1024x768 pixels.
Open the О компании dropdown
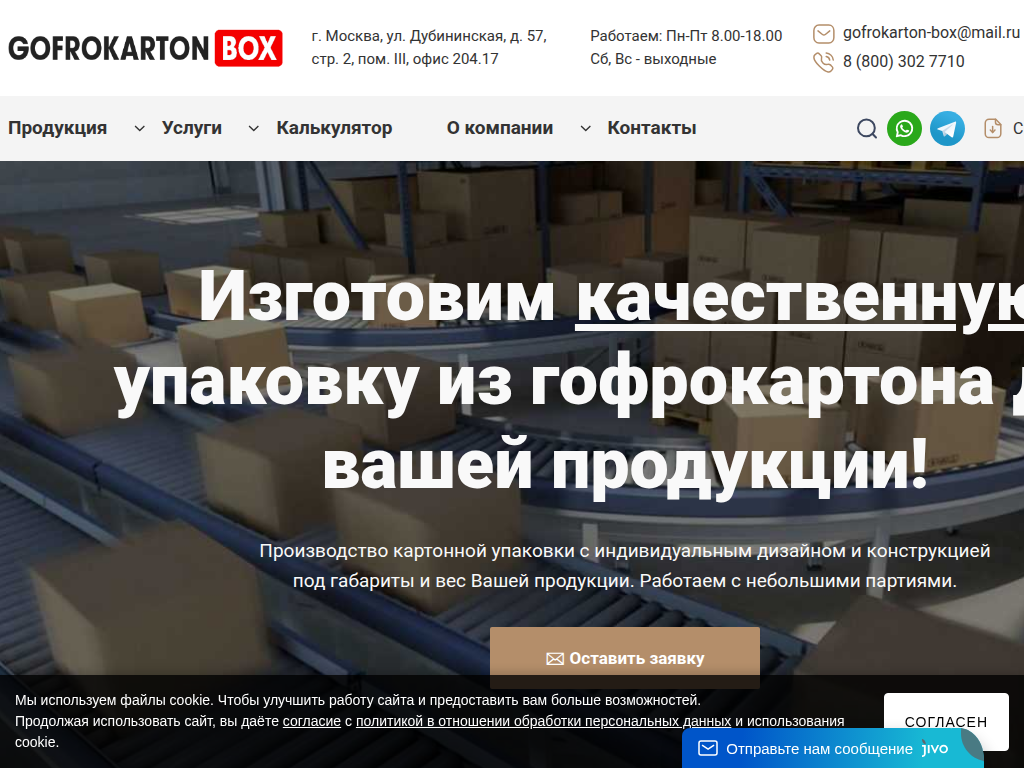click(x=499, y=128)
